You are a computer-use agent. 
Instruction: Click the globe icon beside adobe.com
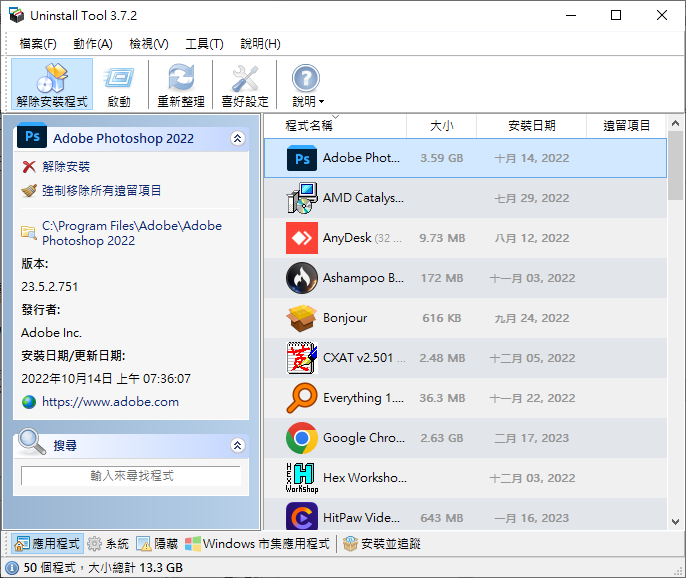pyautogui.click(x=29, y=402)
